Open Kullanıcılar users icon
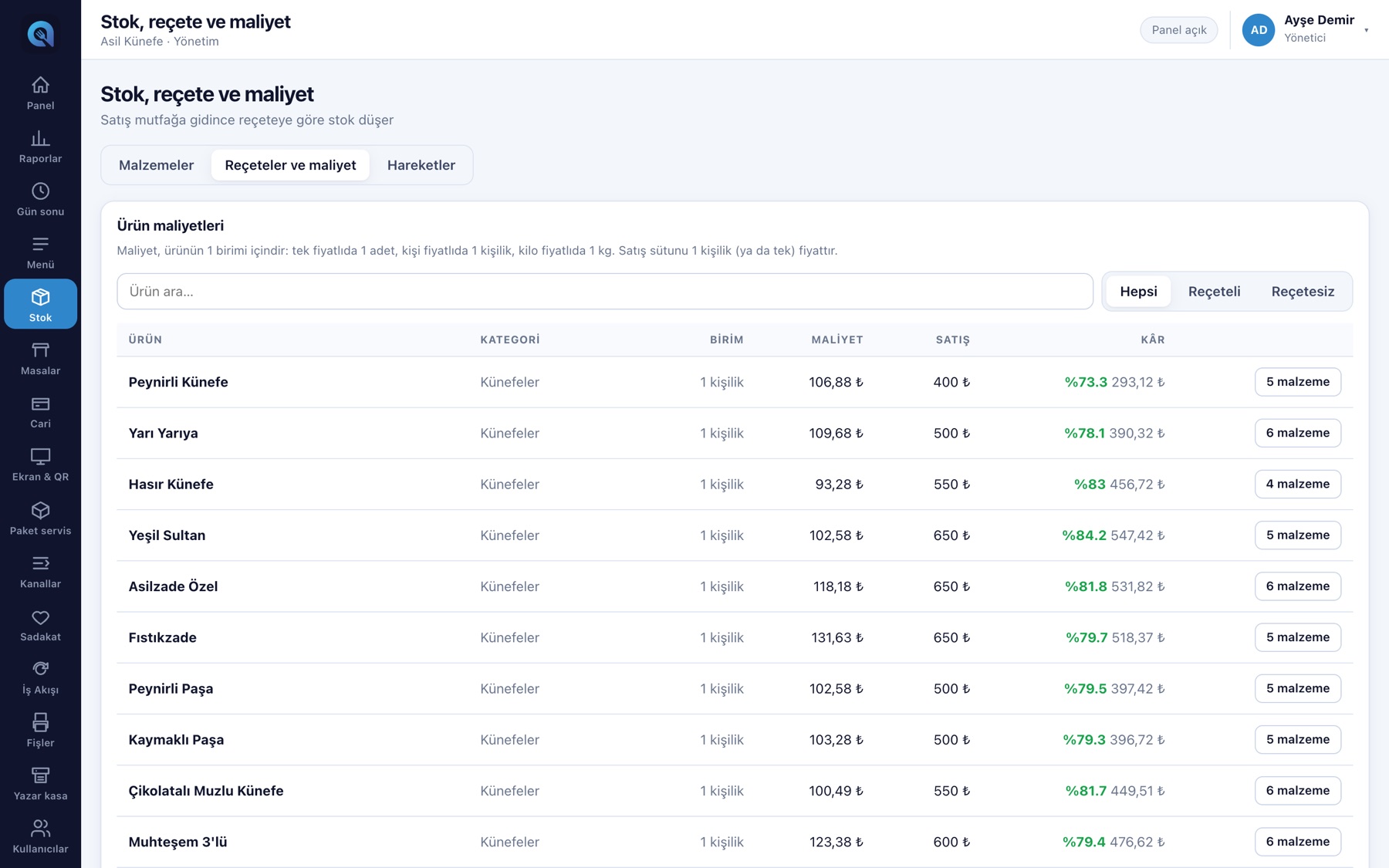This screenshot has width=1389, height=868. [40, 829]
